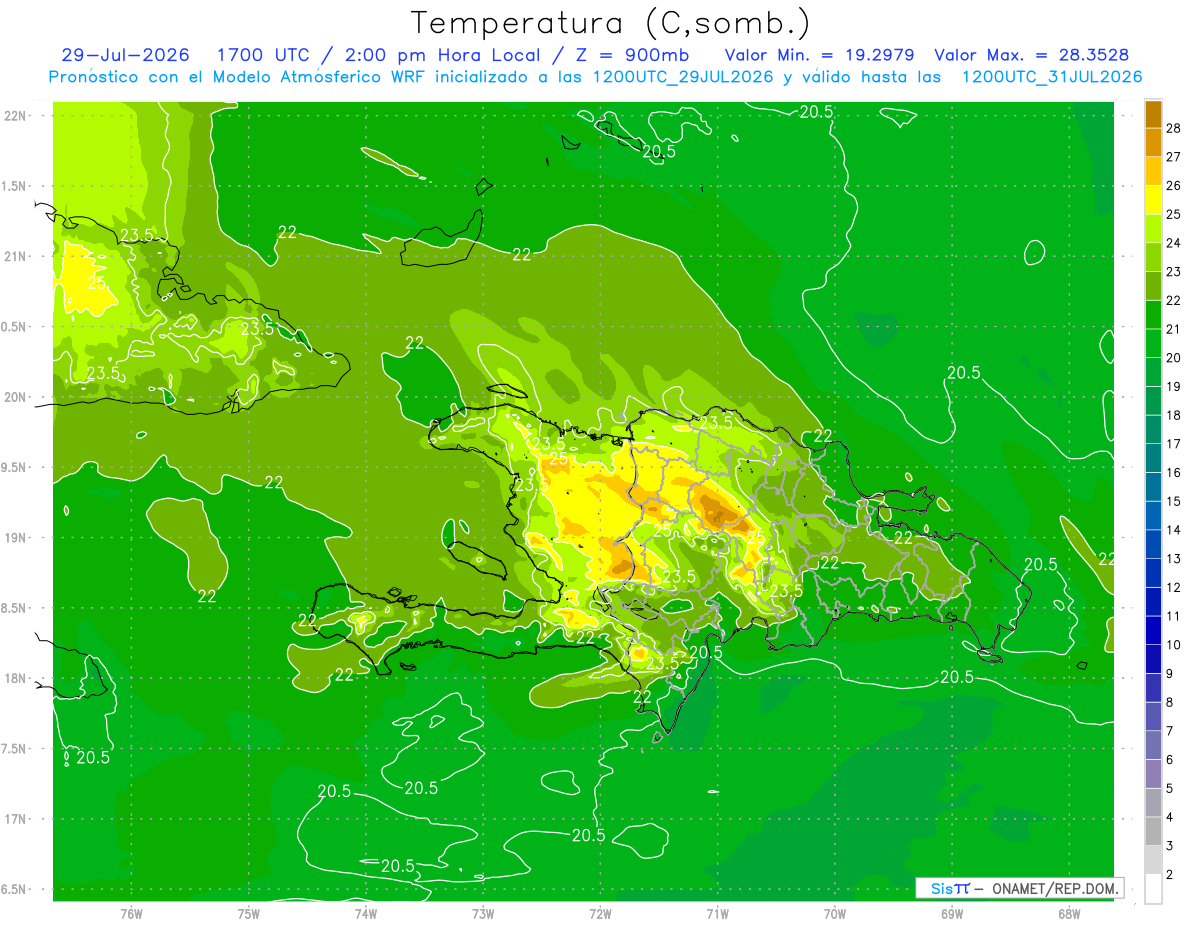
Task: Click the "73W" longitude axis label
Action: pos(483,913)
